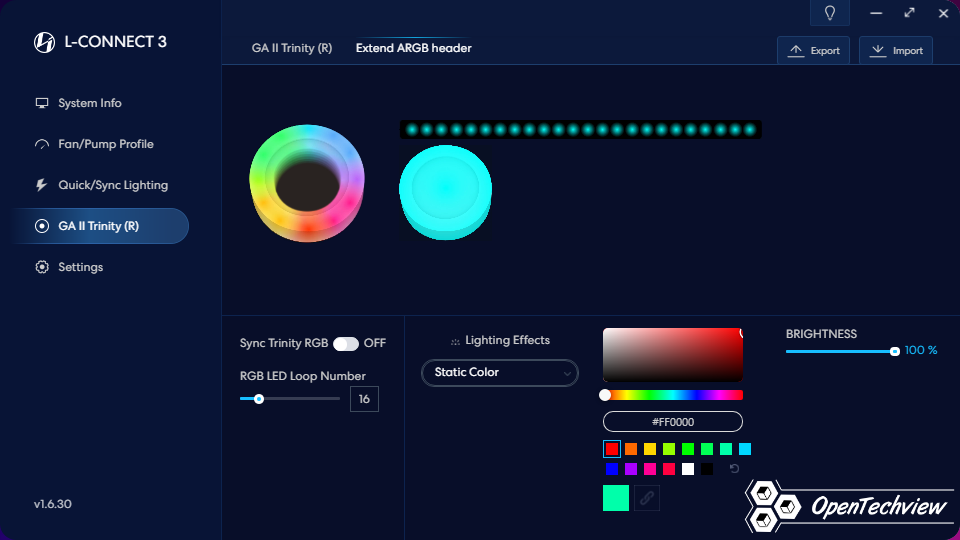Click the lightbulb icon in title bar

click(x=830, y=13)
